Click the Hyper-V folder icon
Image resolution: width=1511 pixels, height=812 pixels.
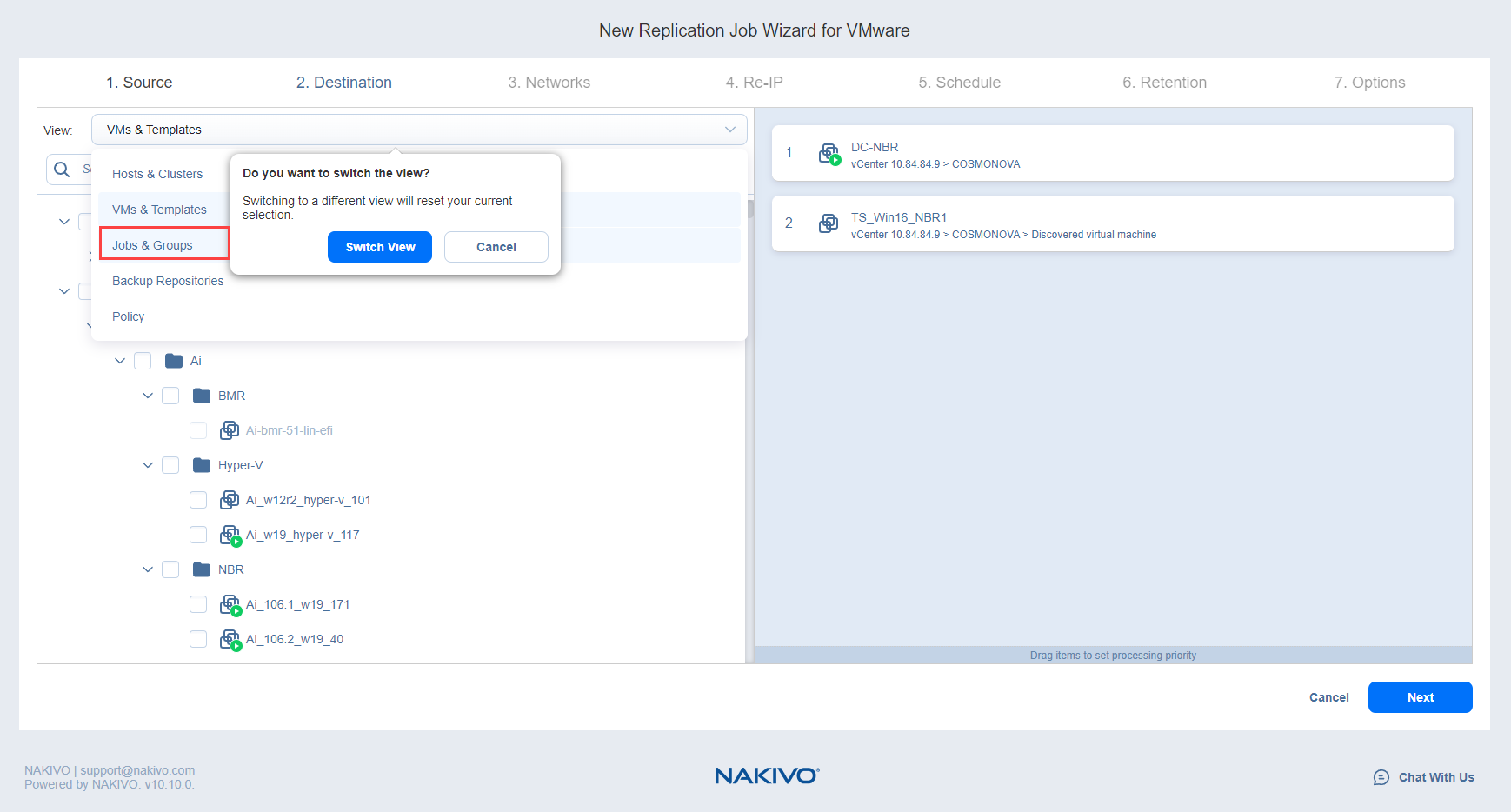point(202,465)
